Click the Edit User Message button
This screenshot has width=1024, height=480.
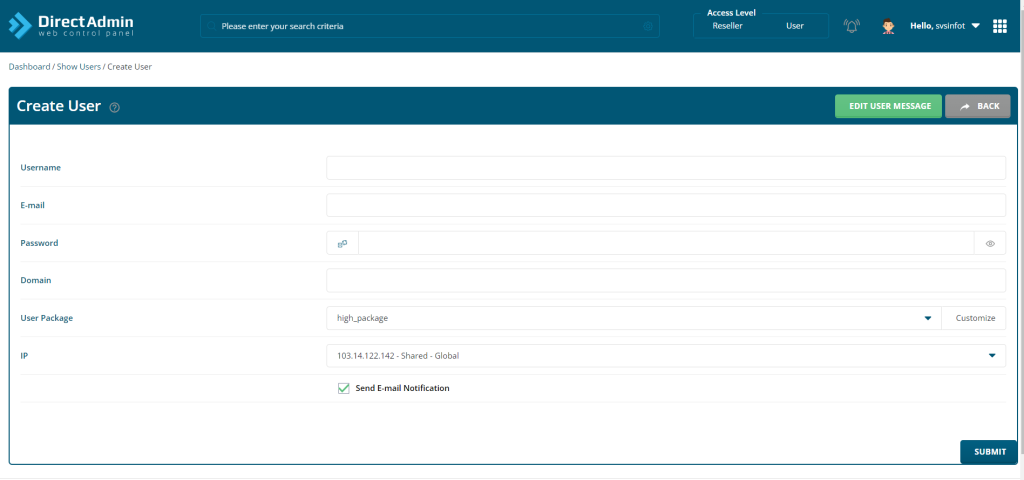(x=888, y=106)
